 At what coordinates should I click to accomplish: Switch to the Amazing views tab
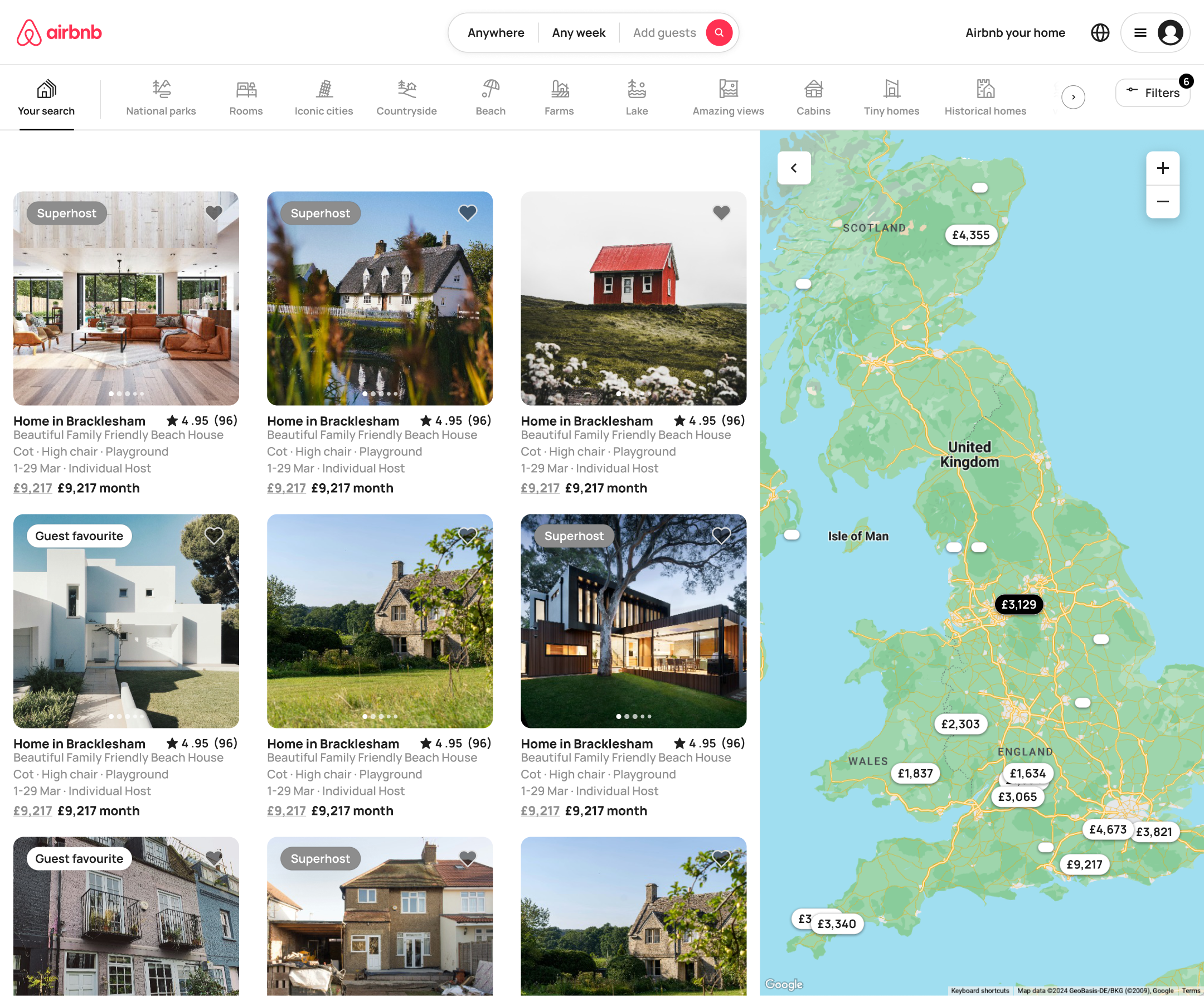click(727, 97)
